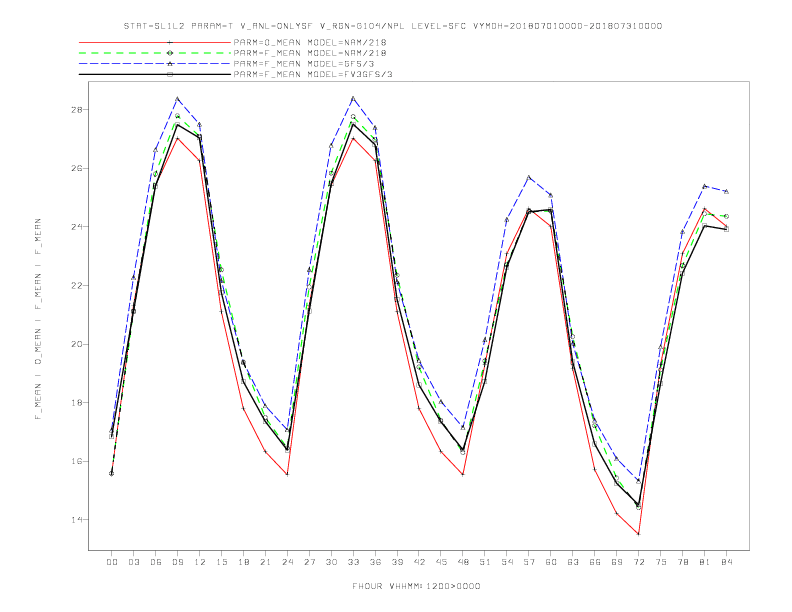Click x-axis forecast hour label 30

pos(331,562)
